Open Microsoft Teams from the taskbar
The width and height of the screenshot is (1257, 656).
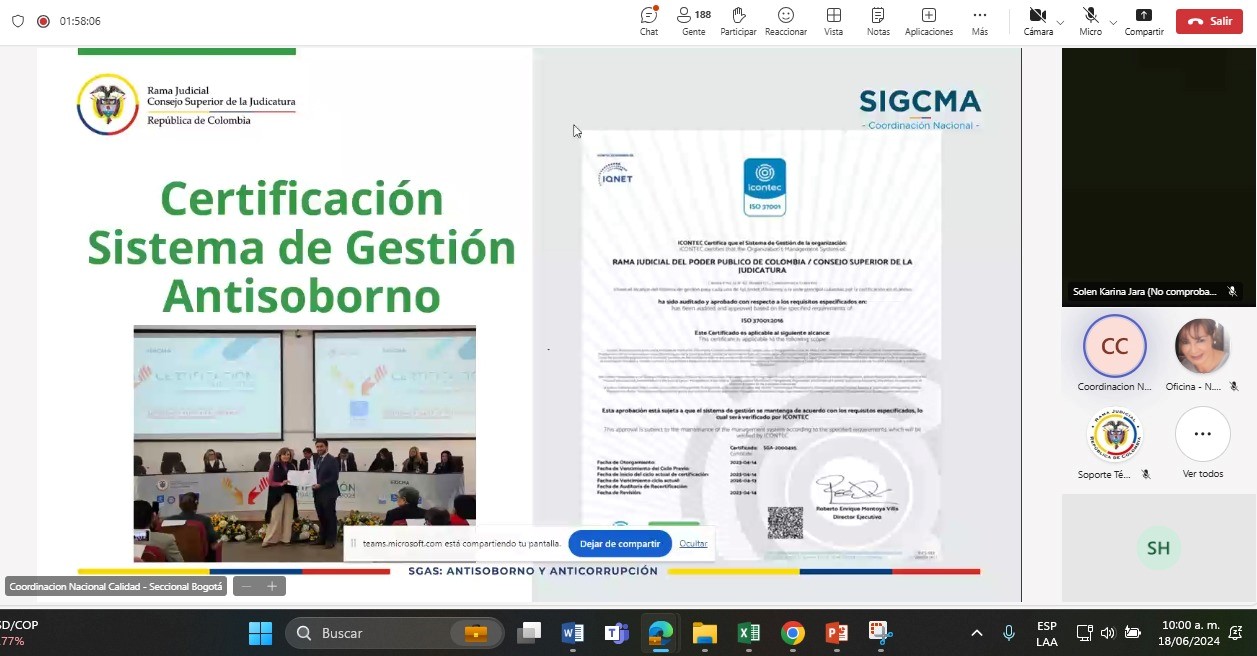coord(616,633)
